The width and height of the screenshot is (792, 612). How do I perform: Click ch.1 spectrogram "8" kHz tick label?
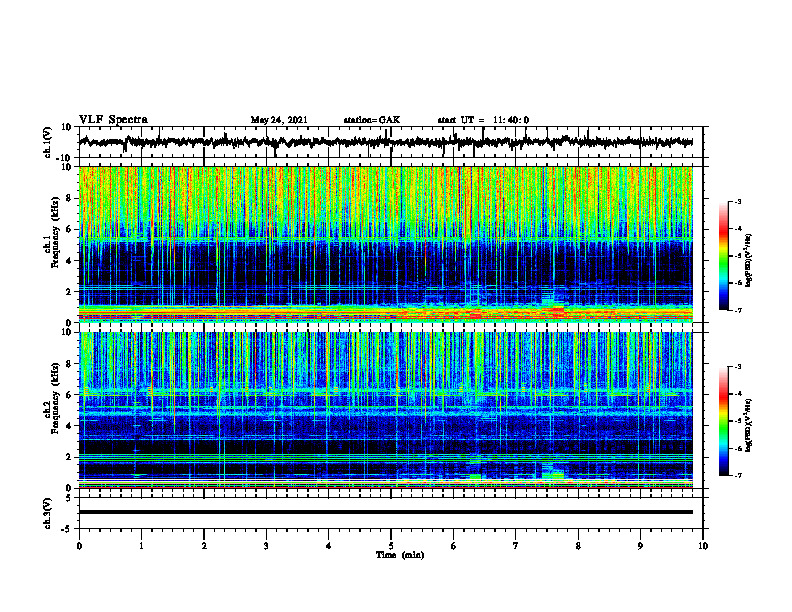point(69,198)
